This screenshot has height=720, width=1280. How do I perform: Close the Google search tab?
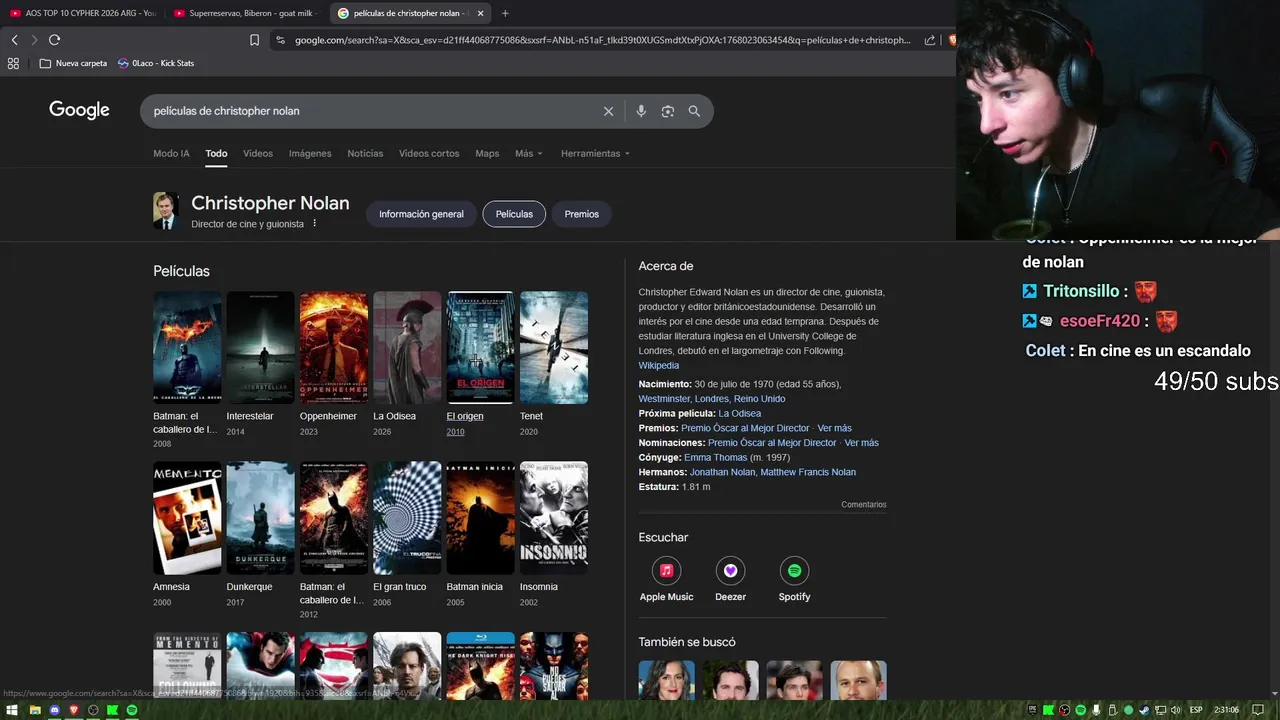[481, 13]
